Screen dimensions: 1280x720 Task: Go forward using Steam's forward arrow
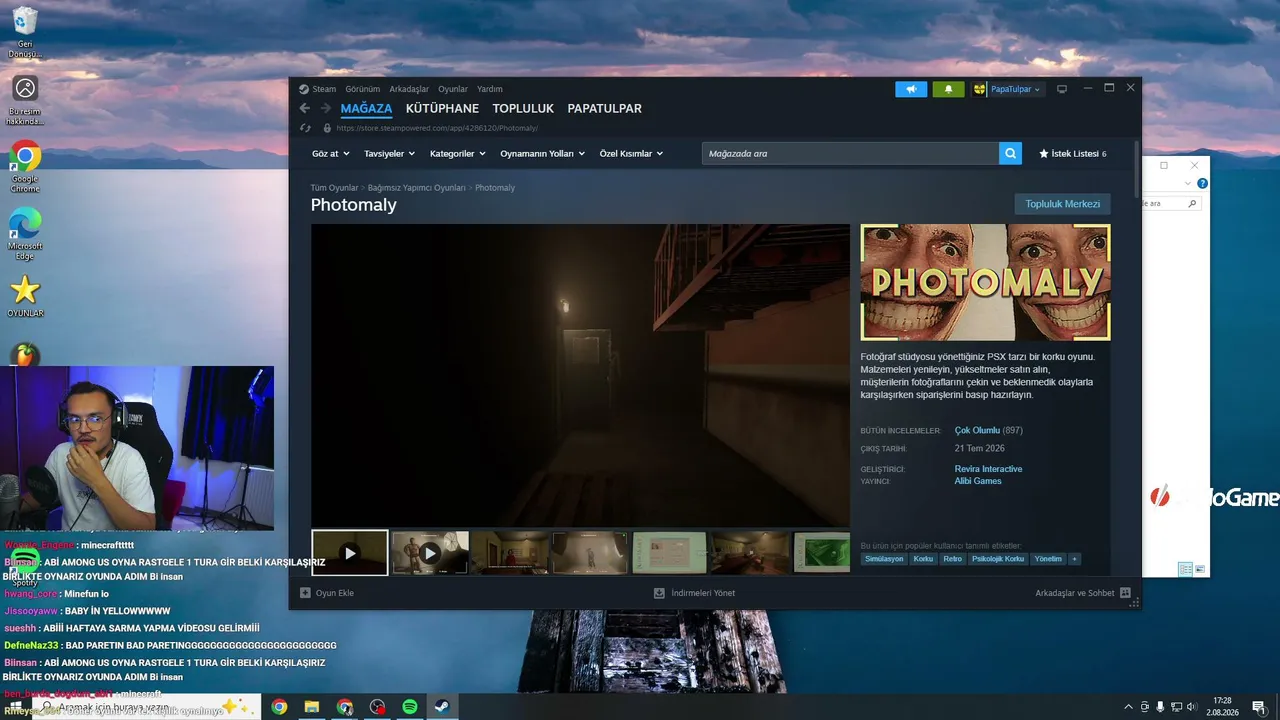pos(325,108)
